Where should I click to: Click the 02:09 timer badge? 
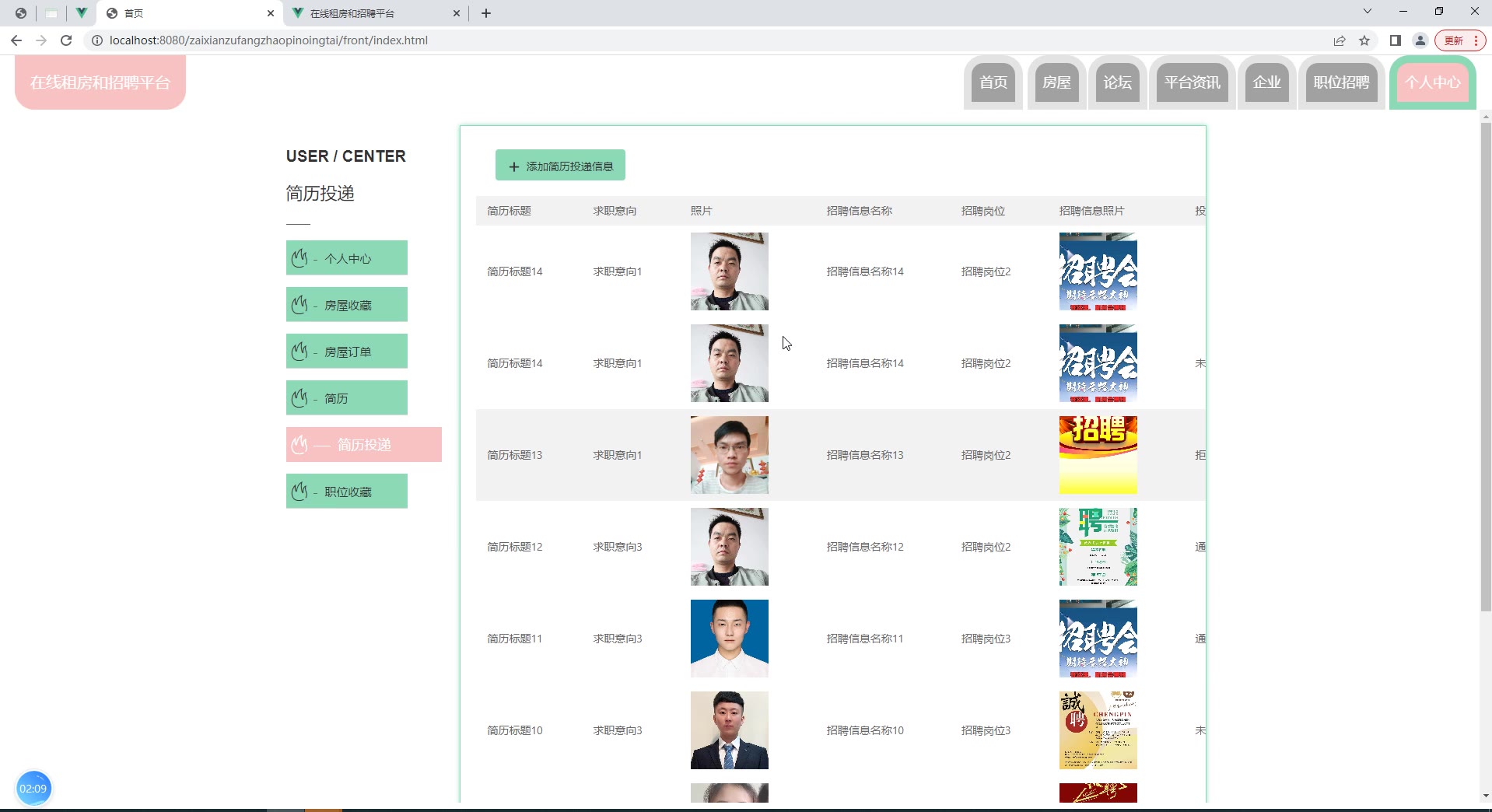[x=33, y=788]
